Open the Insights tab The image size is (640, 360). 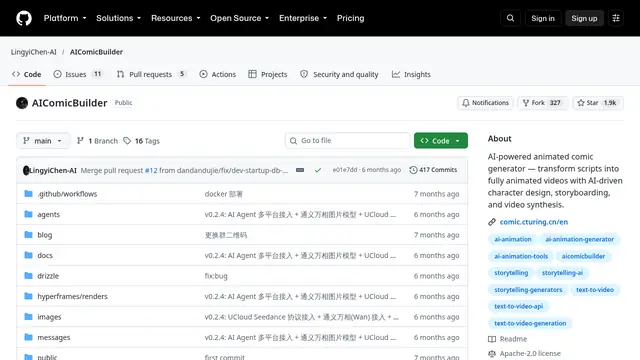(411, 74)
